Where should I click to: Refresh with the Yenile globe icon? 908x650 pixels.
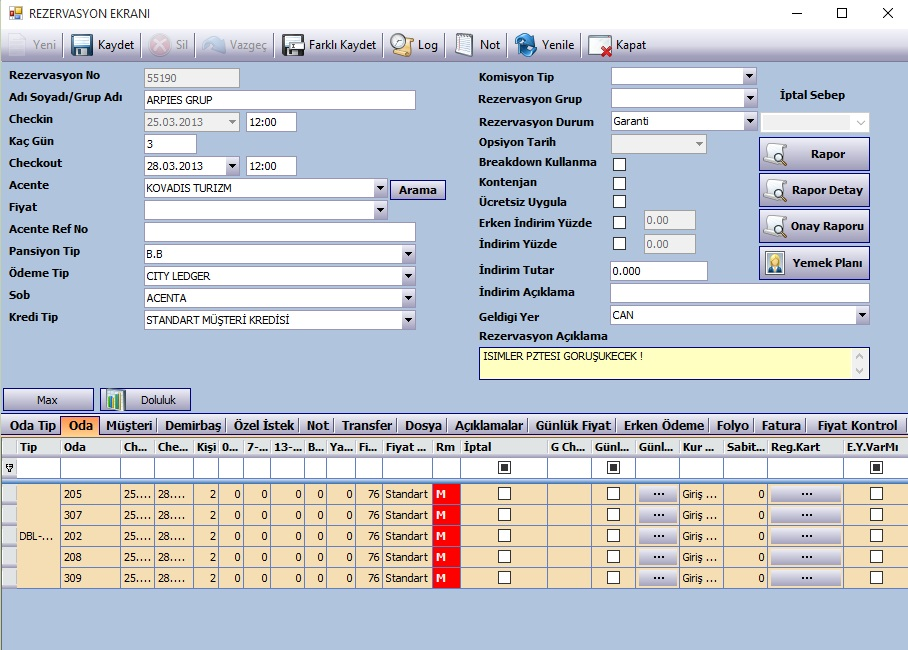point(523,44)
